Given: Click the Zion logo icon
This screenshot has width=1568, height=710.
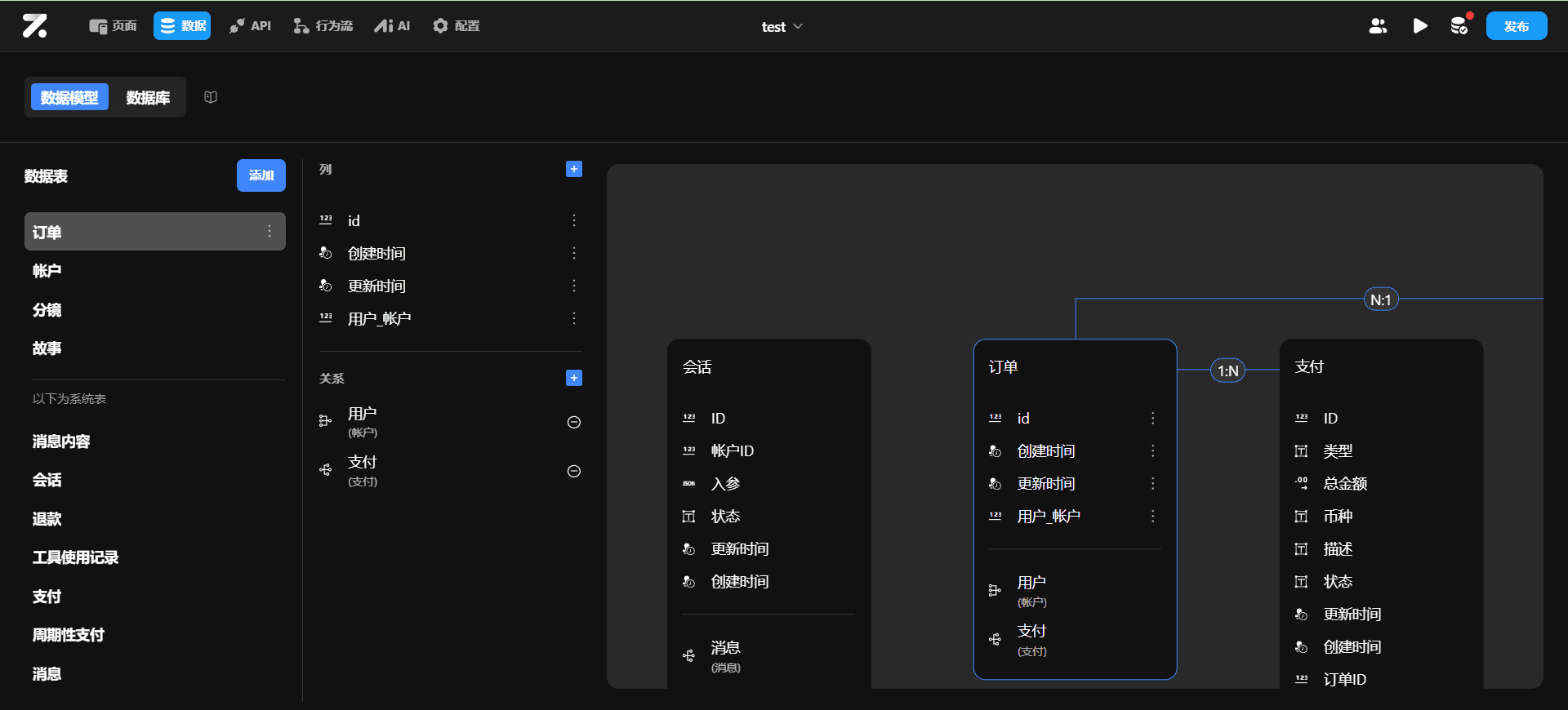Looking at the screenshot, I should click(34, 26).
